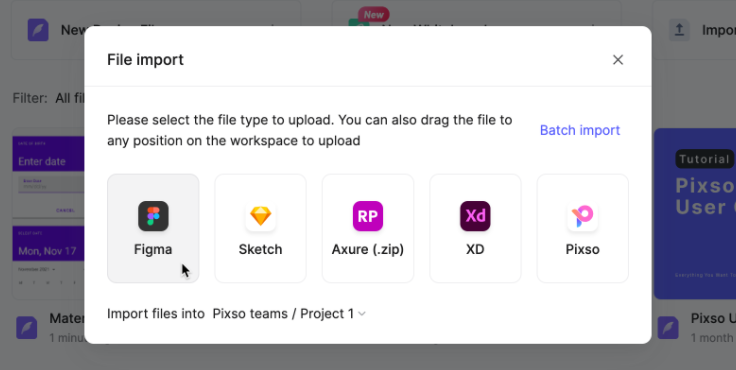Click the Figma label text
The image size is (736, 370).
point(153,249)
